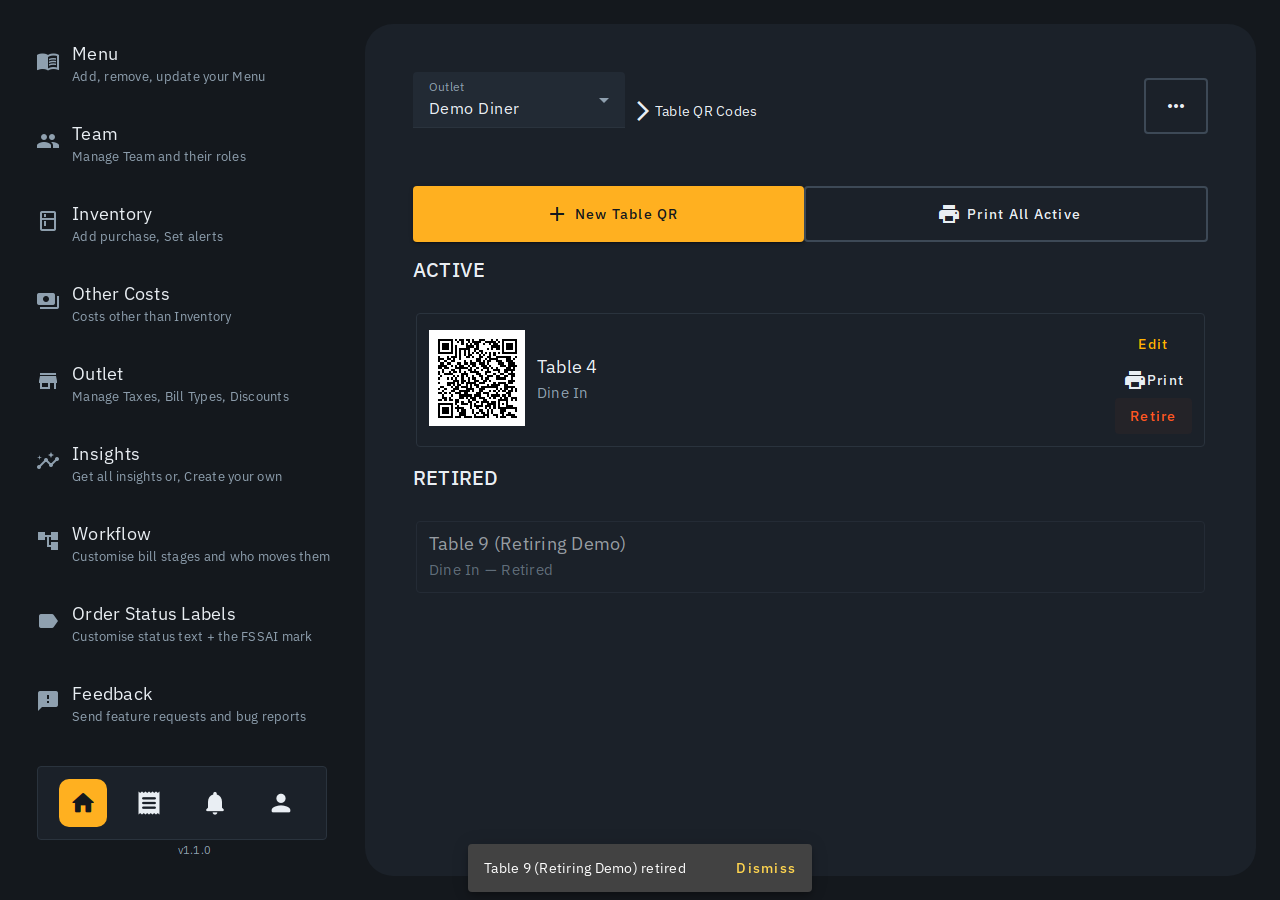The height and width of the screenshot is (900, 1280).
Task: Click the Table 4 QR code thumbnail
Action: click(x=477, y=378)
